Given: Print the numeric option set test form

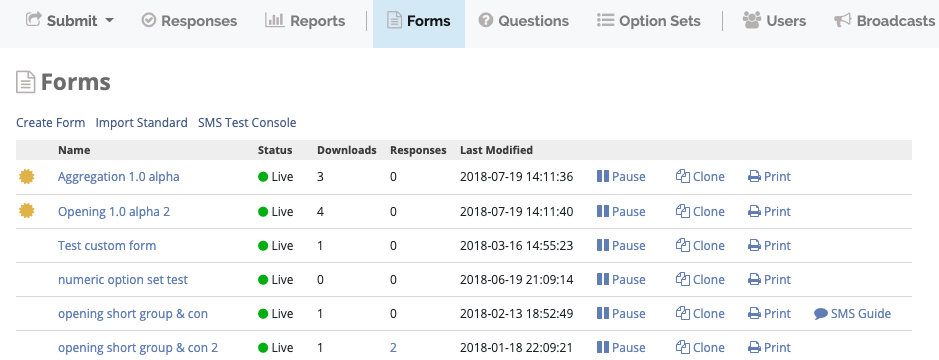Looking at the screenshot, I should point(770,280).
